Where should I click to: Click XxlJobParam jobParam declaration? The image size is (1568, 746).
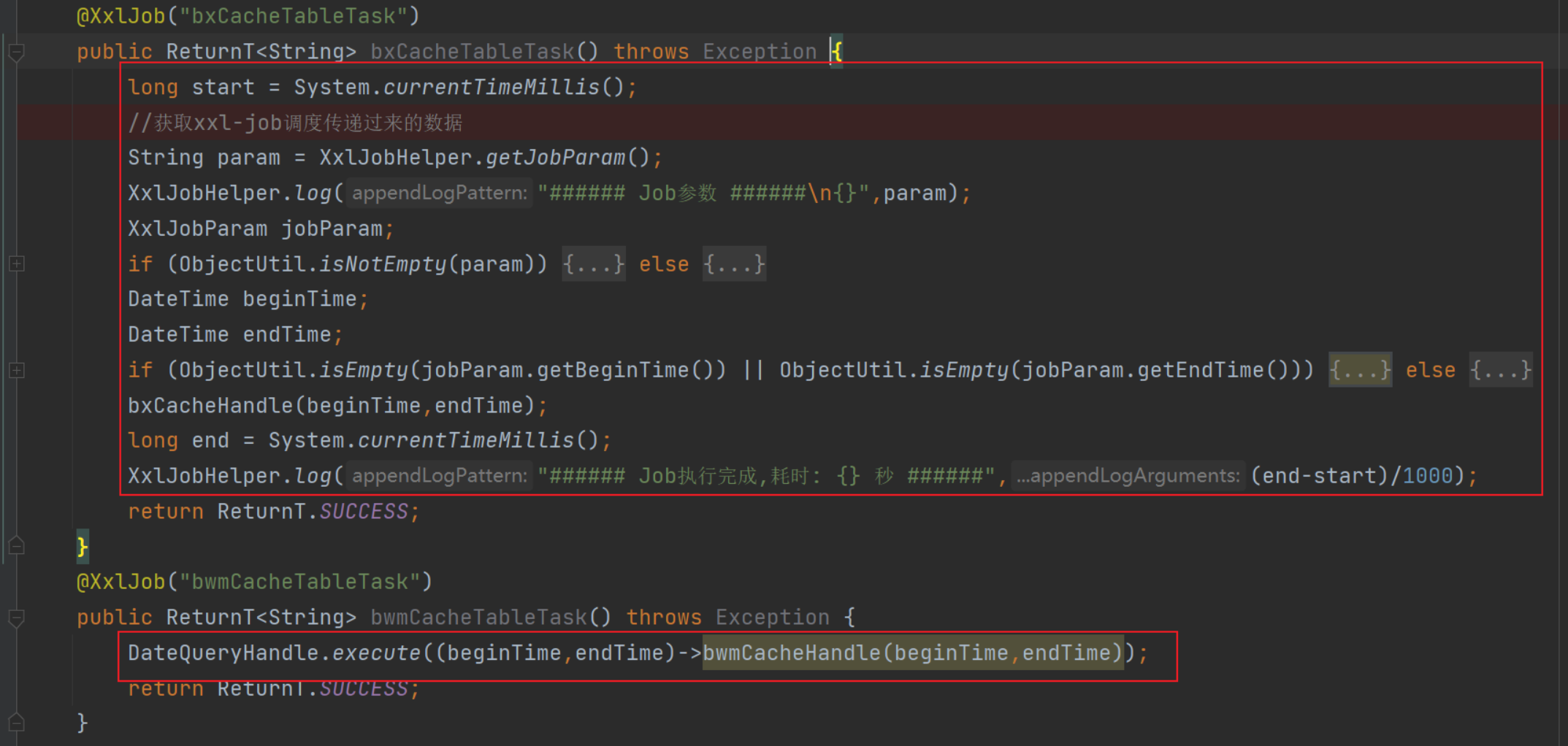tap(261, 229)
